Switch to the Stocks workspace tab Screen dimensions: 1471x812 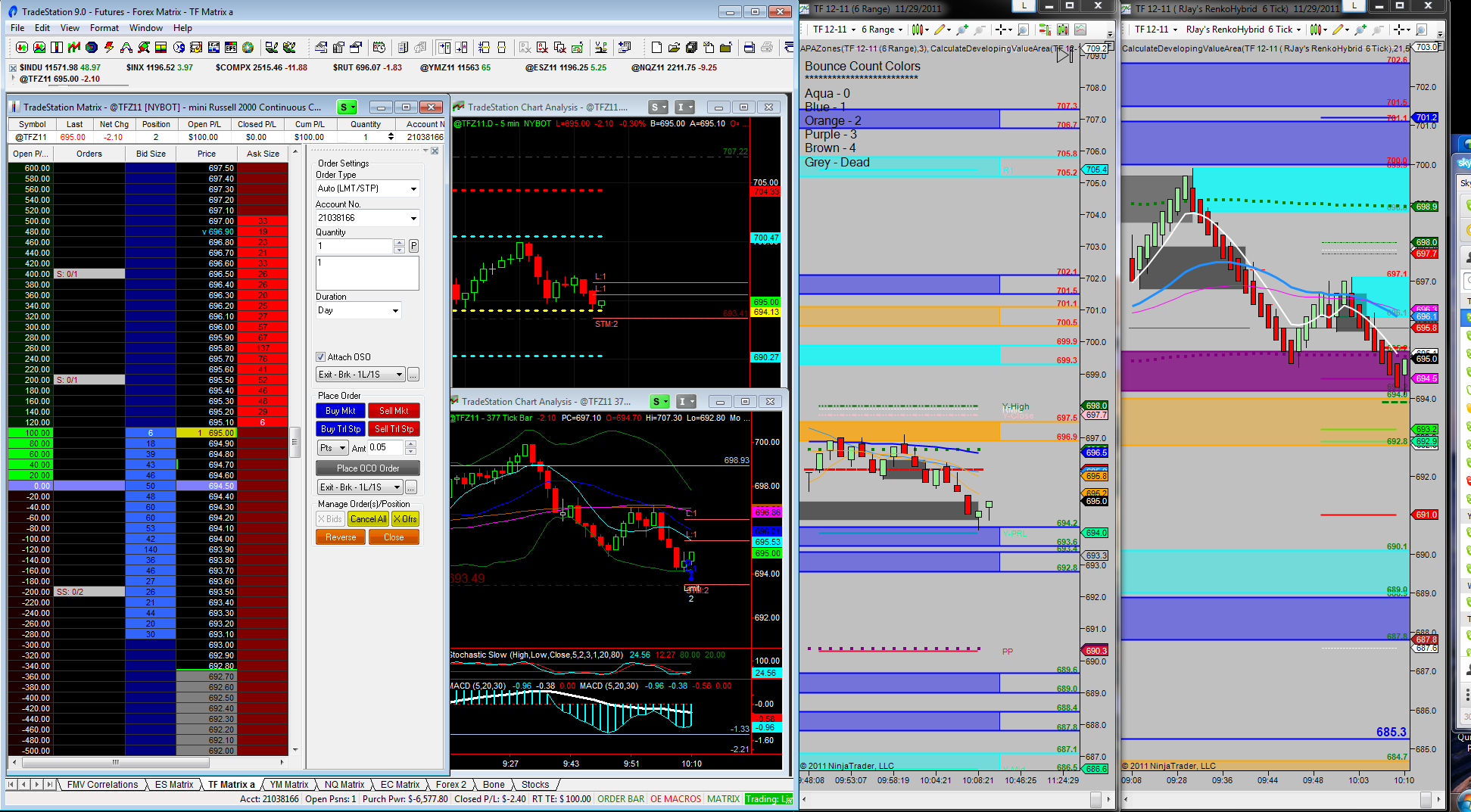click(535, 785)
